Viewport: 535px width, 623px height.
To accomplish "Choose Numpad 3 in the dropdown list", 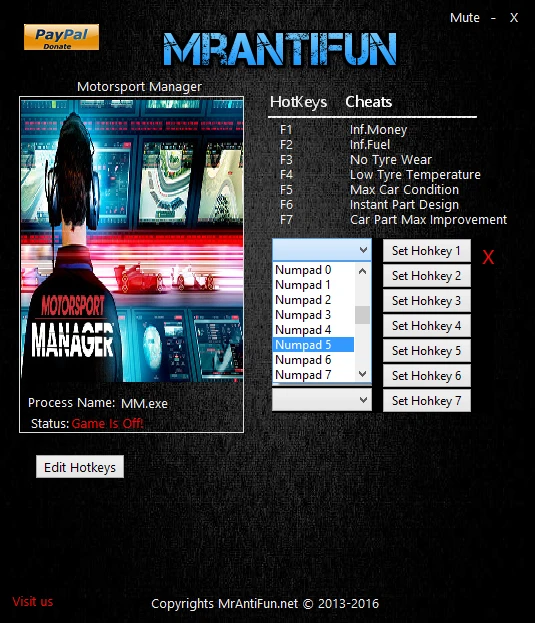I will [x=313, y=315].
